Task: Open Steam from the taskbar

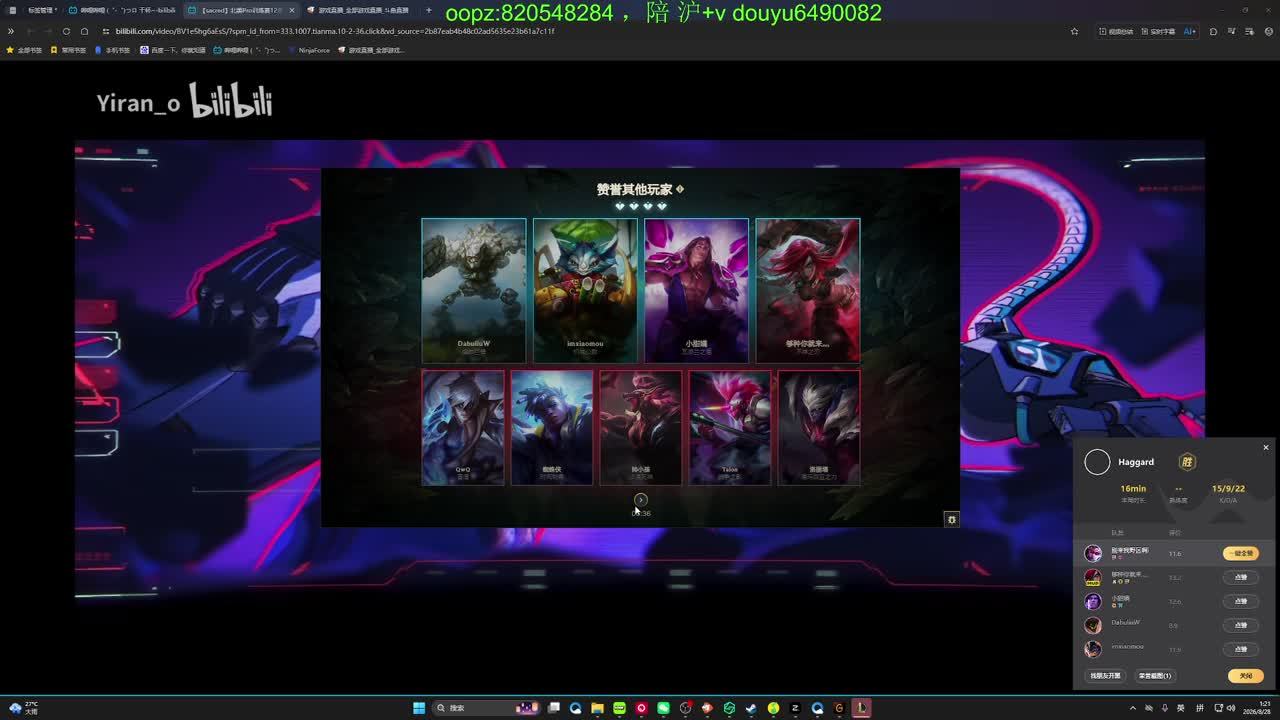Action: 751,708
